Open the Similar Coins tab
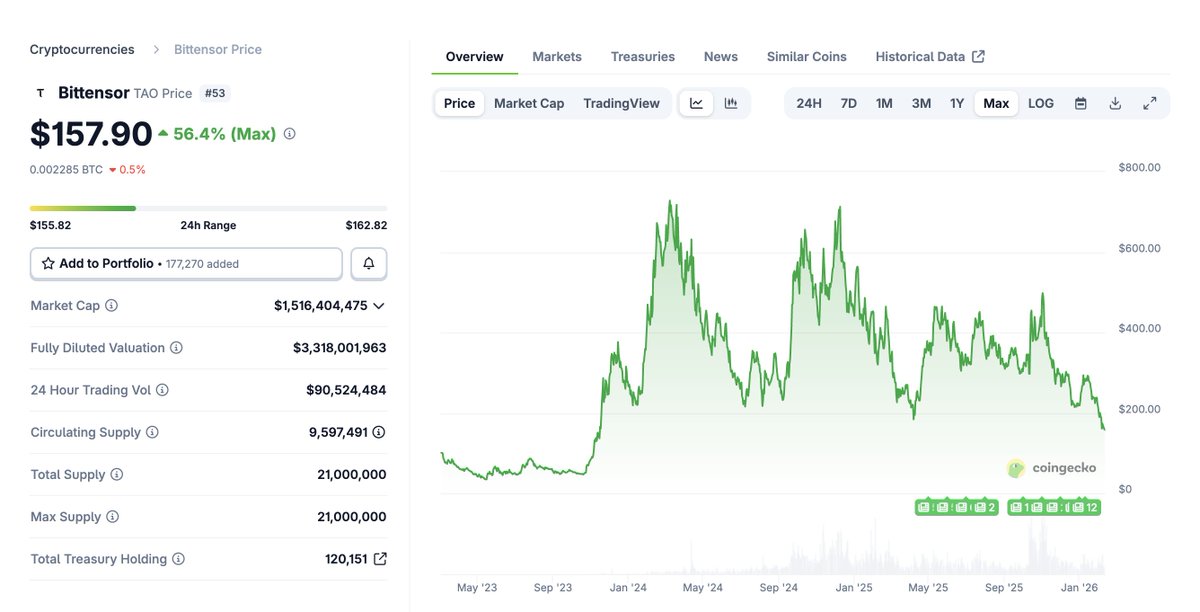Screen dimensions: 1200x612 tap(807, 56)
